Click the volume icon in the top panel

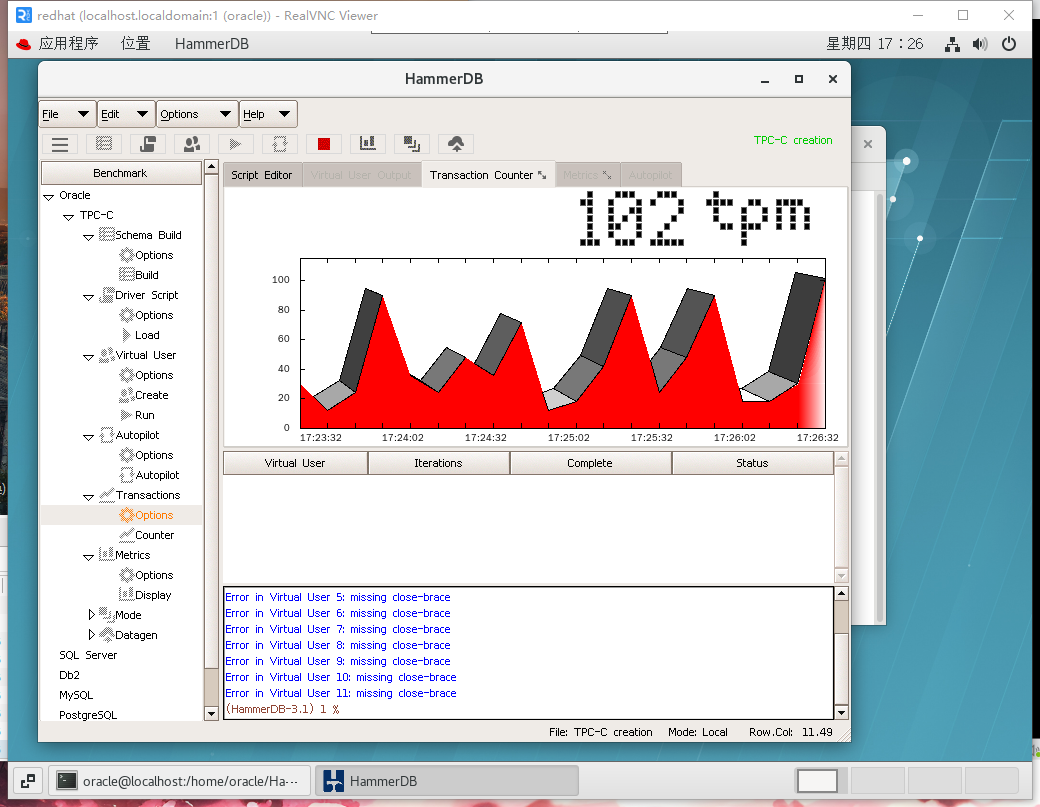coord(980,44)
